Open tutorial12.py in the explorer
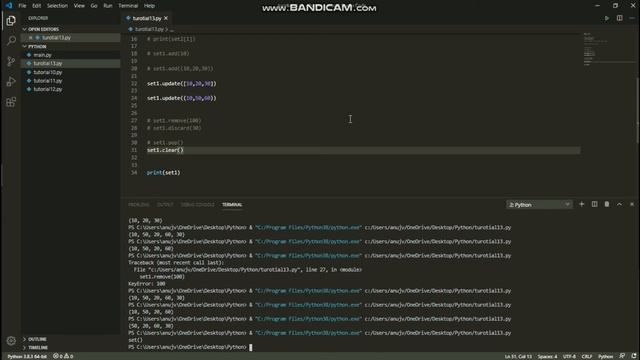640x360 pixels. click(x=71, y=89)
